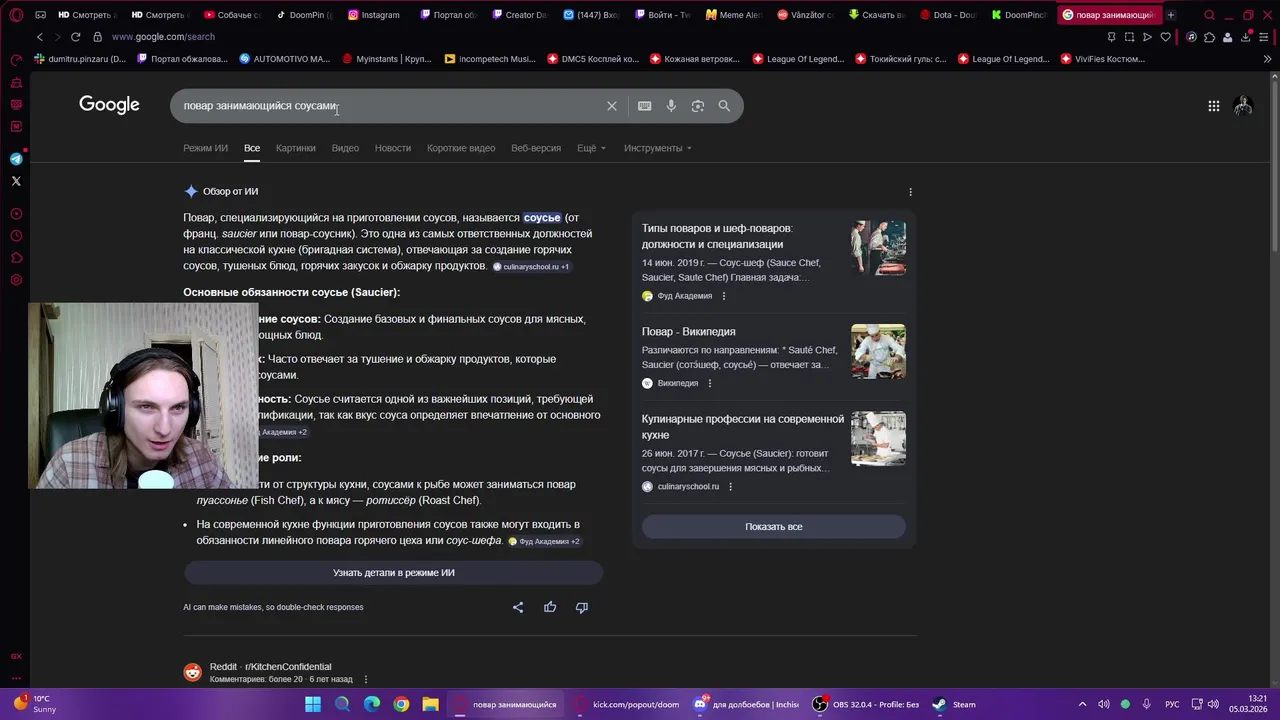The width and height of the screenshot is (1280, 720).
Task: Switch to Steam in the taskbar
Action: pyautogui.click(x=953, y=705)
